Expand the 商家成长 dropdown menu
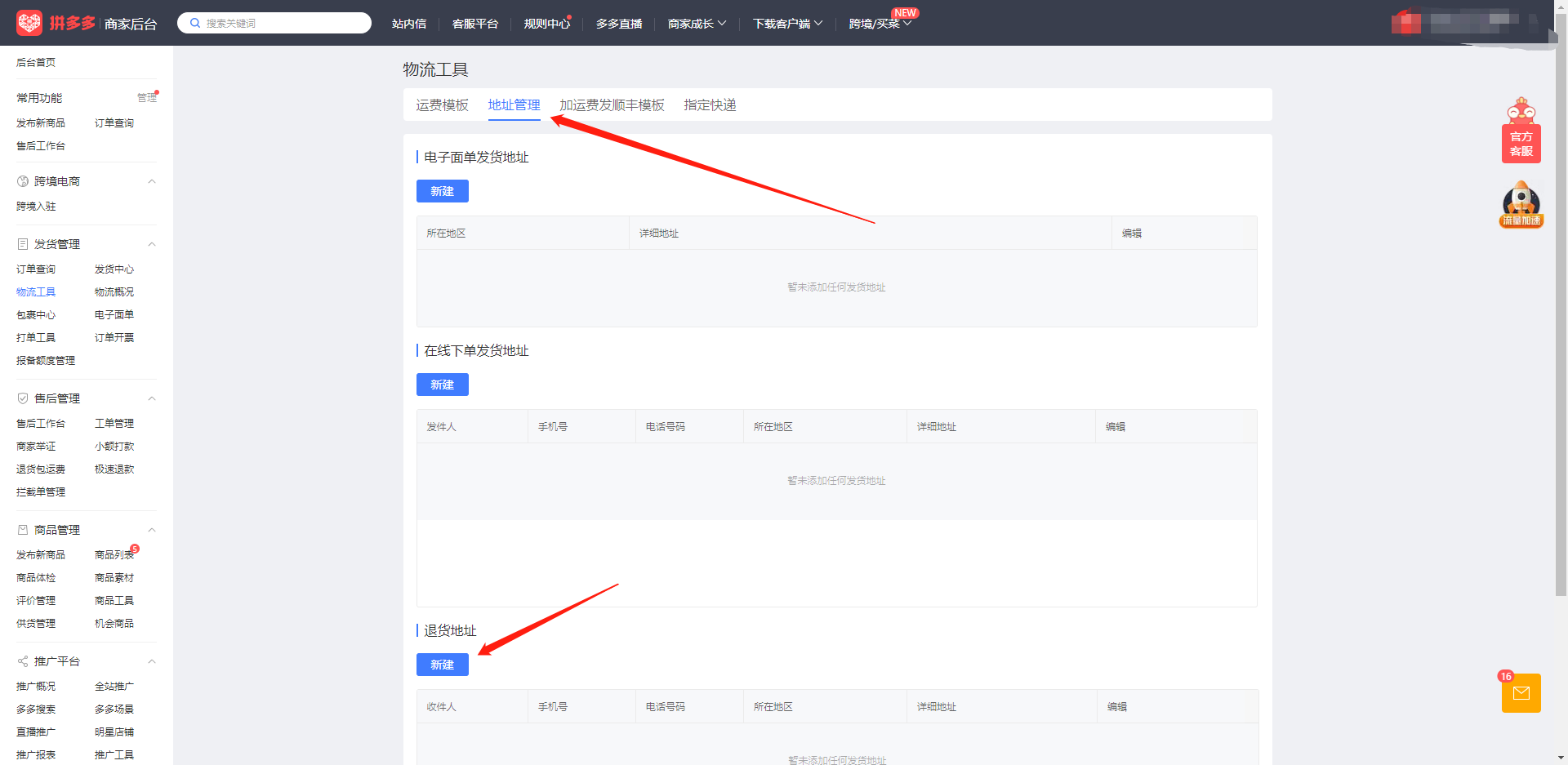Screen dimensions: 1568x765 point(697,24)
